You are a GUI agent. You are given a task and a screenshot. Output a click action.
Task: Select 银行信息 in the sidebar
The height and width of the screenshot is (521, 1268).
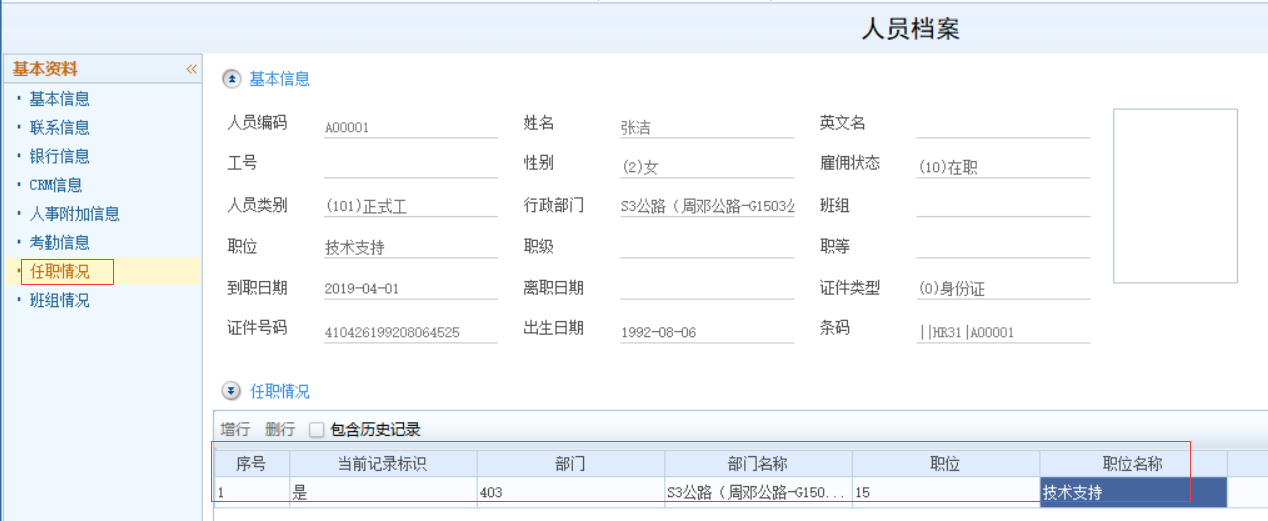click(x=59, y=156)
